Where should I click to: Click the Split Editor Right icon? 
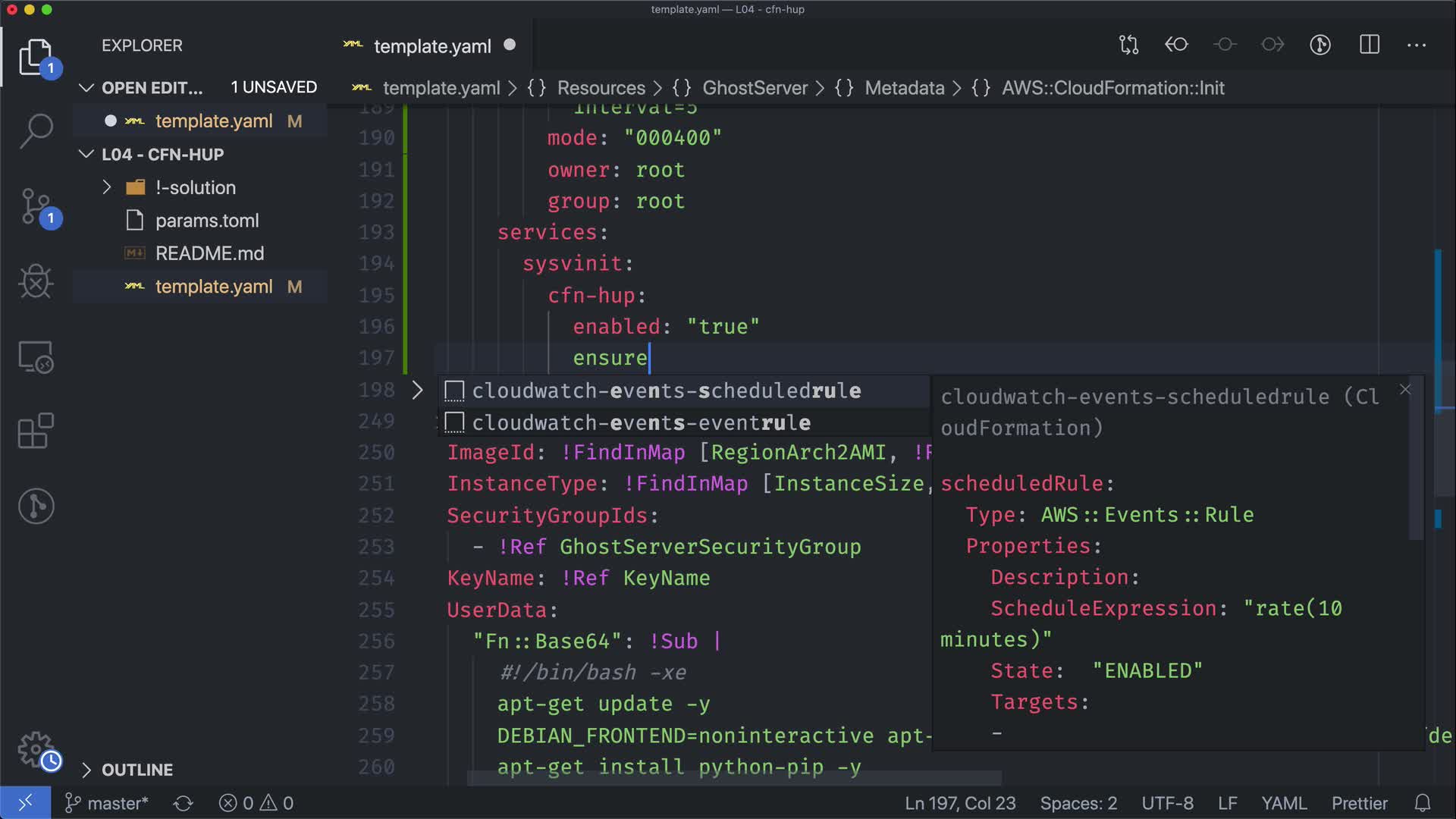click(x=1370, y=45)
